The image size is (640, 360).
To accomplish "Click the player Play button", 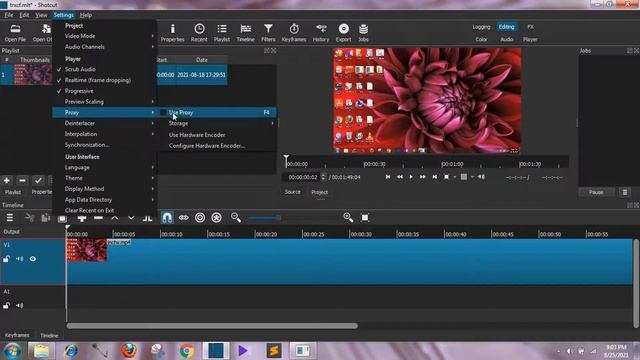I will (411, 177).
